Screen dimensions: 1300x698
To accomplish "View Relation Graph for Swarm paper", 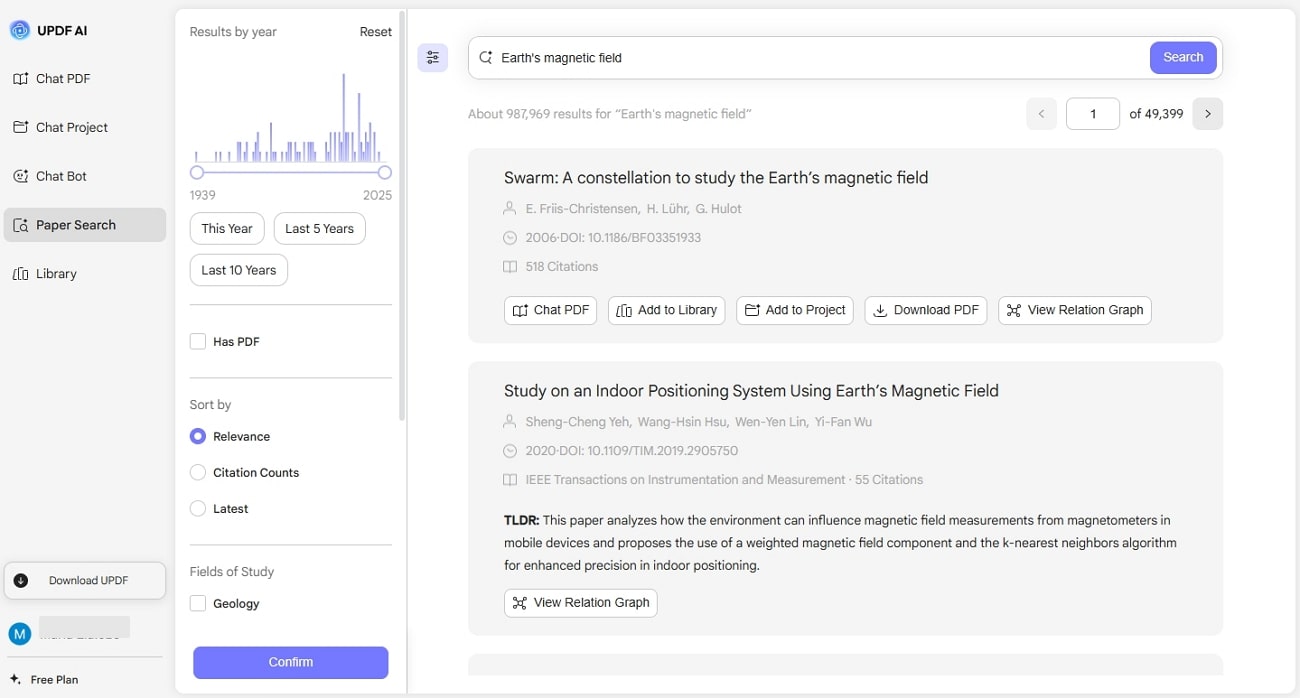I will (1075, 310).
